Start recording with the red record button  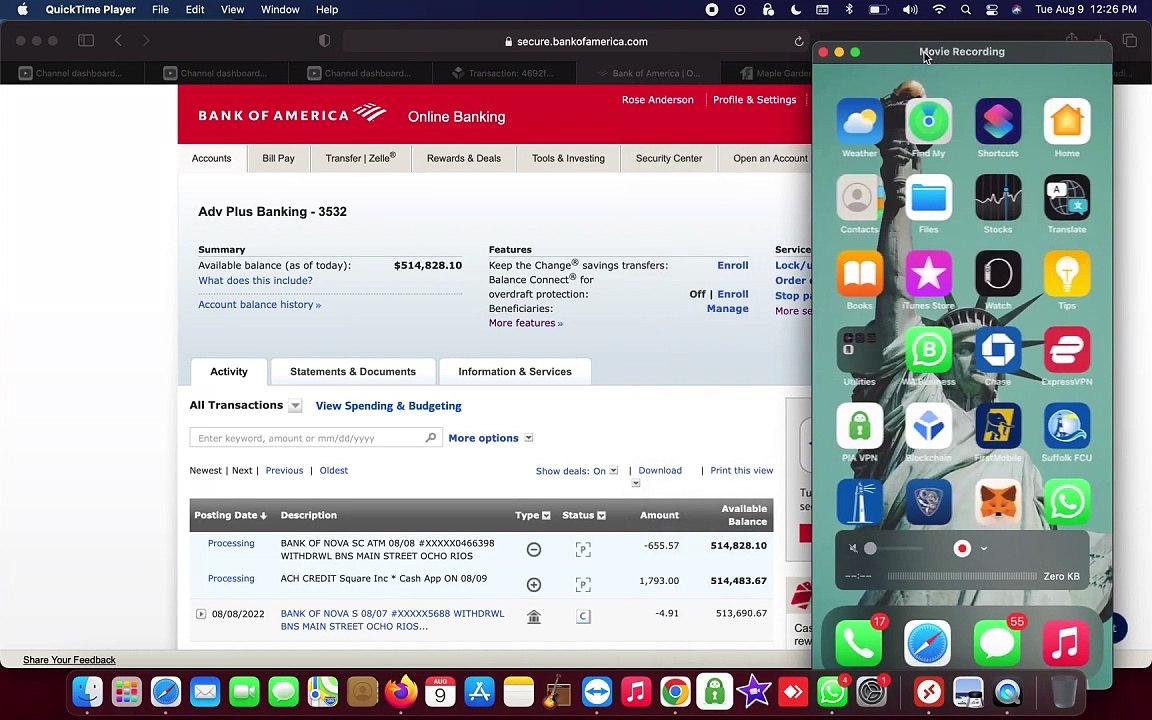click(962, 548)
